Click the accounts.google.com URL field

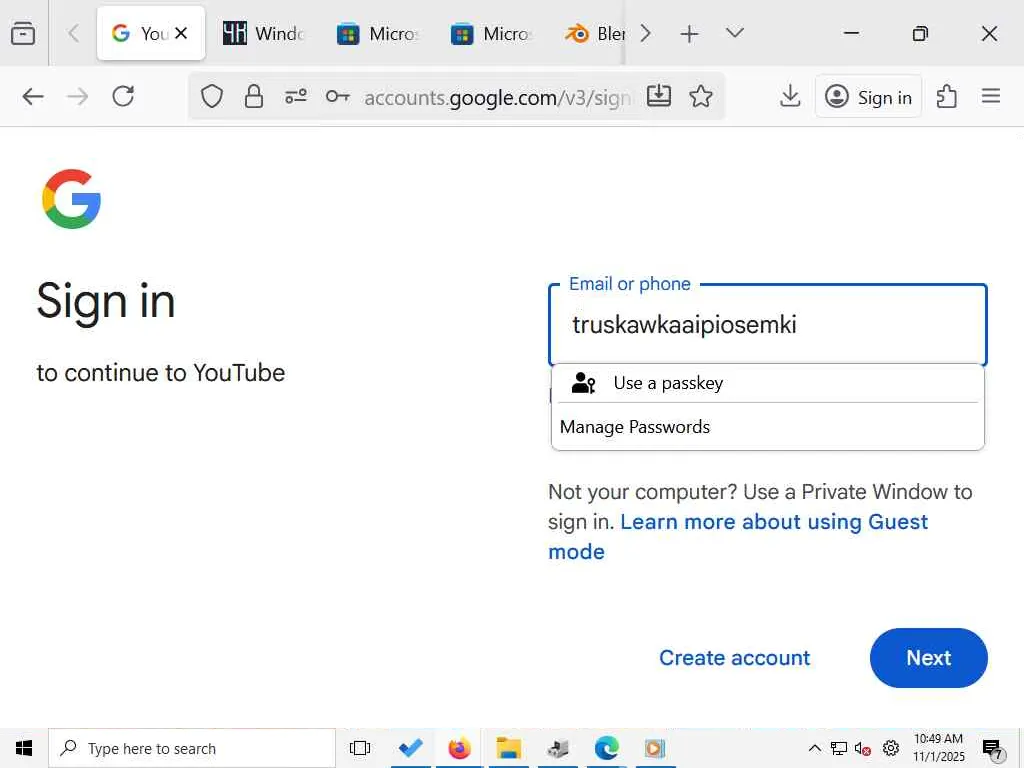pyautogui.click(x=497, y=97)
